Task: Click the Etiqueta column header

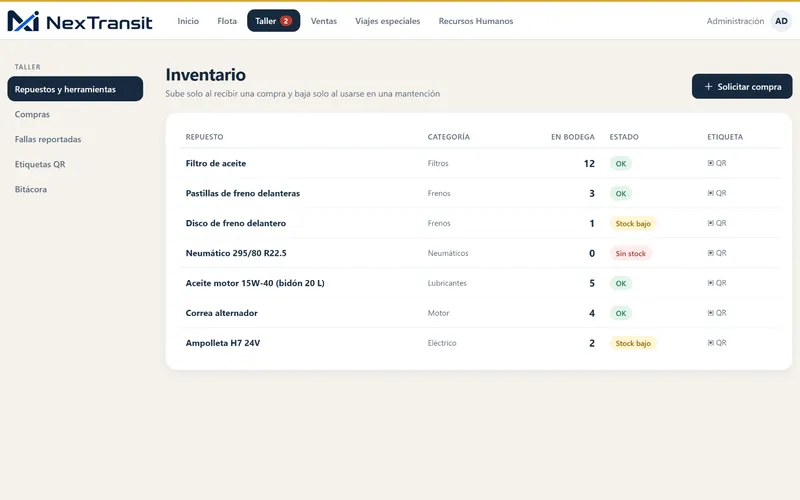Action: click(725, 137)
